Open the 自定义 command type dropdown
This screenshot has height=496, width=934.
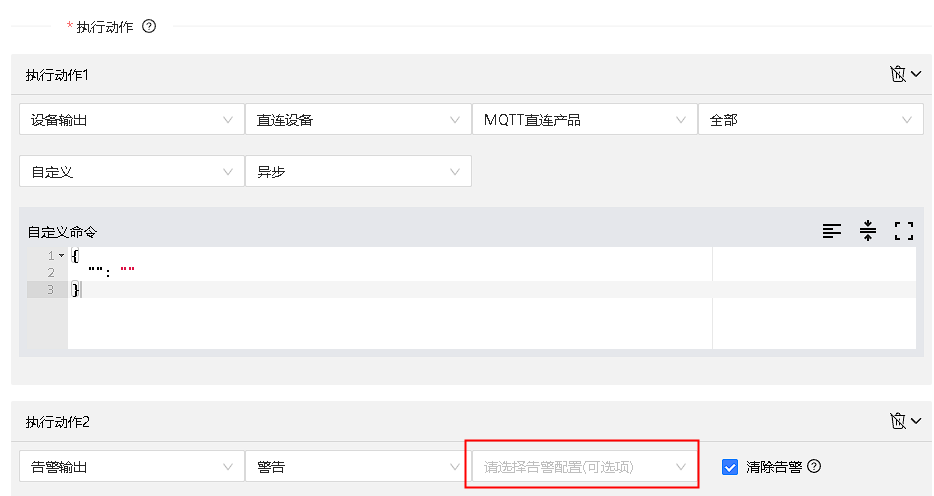tap(131, 172)
